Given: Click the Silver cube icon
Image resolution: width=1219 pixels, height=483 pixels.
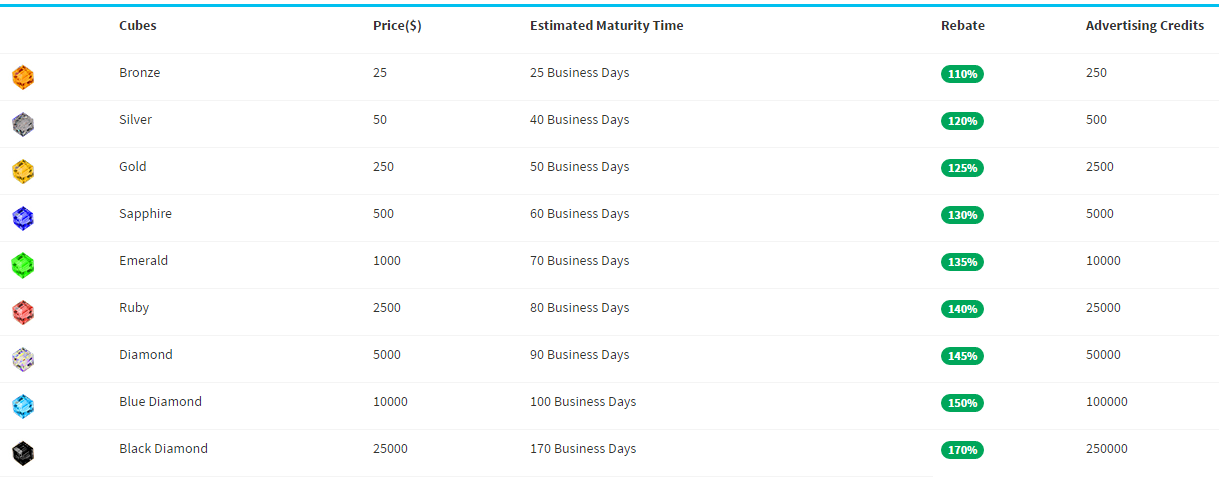Looking at the screenshot, I should (x=23, y=124).
